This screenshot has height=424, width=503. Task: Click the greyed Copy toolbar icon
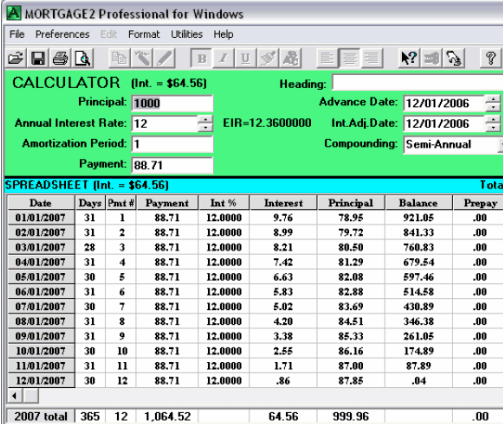click(119, 58)
